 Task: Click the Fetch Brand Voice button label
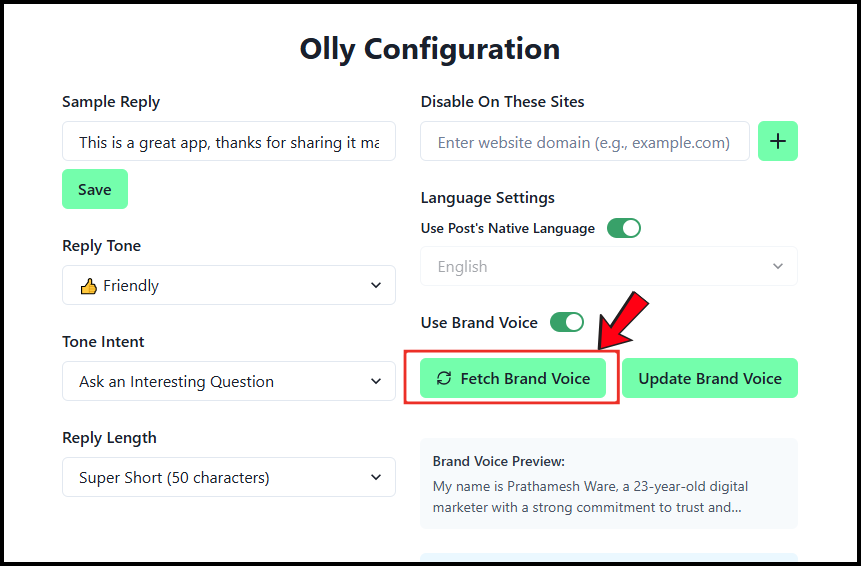(x=525, y=378)
